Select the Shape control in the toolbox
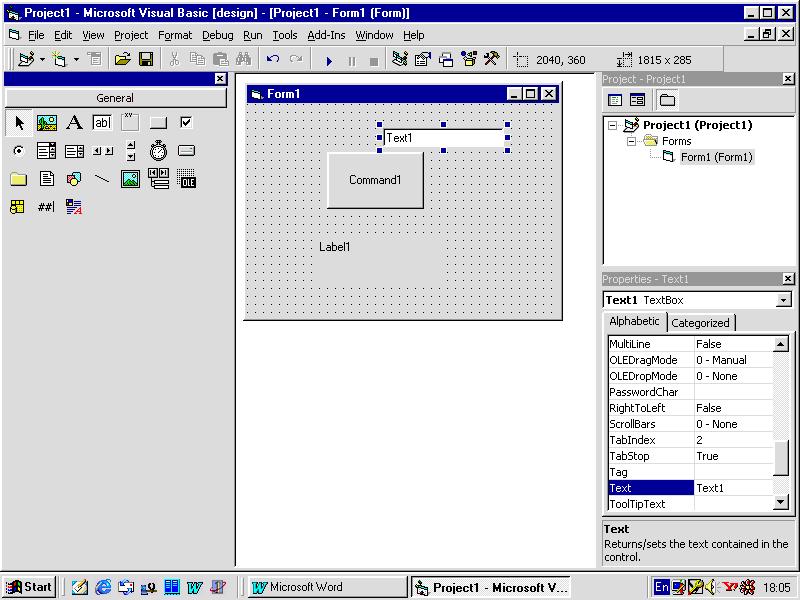Image resolution: width=800 pixels, height=600 pixels. [x=74, y=179]
